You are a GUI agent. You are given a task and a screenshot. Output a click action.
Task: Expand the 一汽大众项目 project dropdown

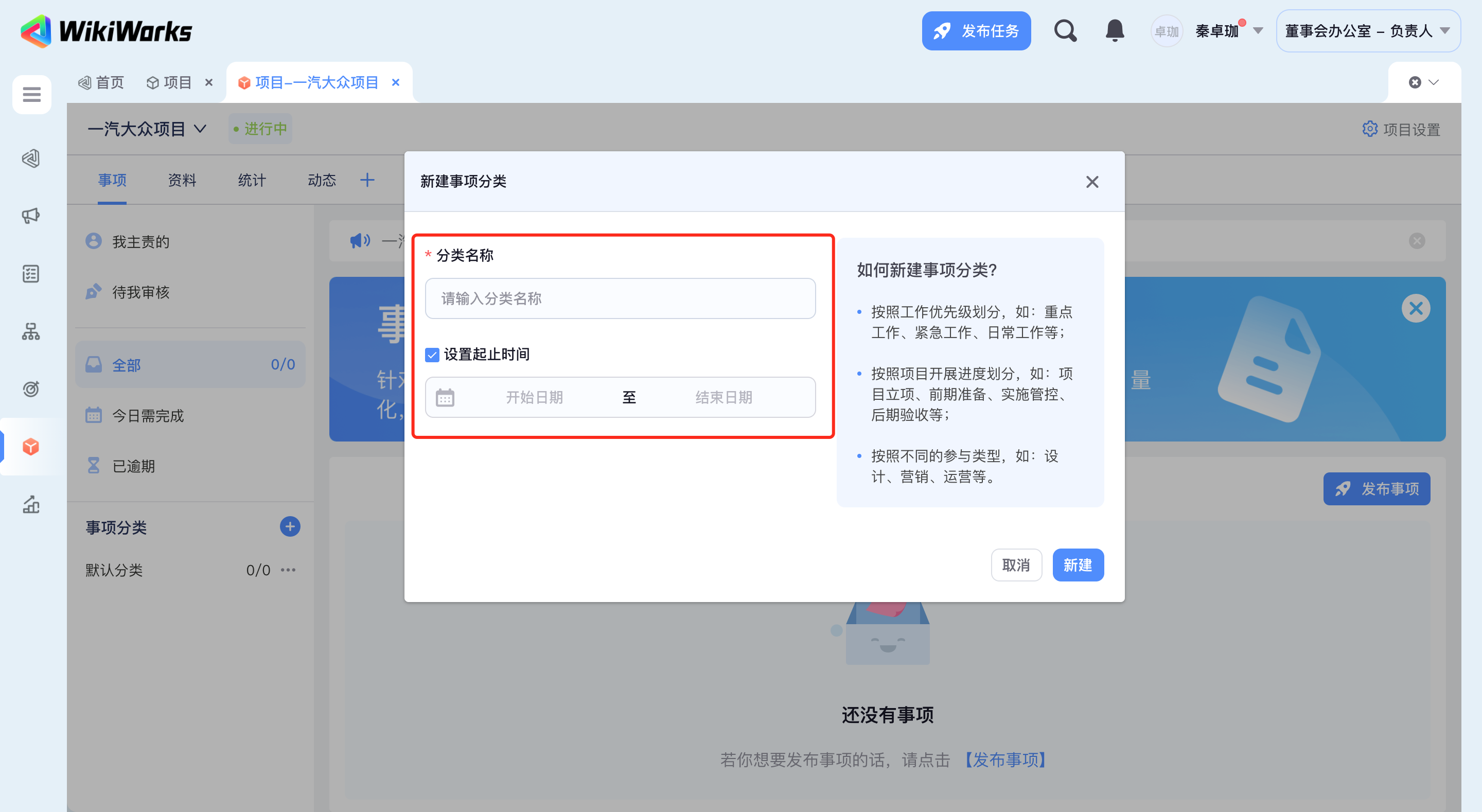click(x=200, y=128)
